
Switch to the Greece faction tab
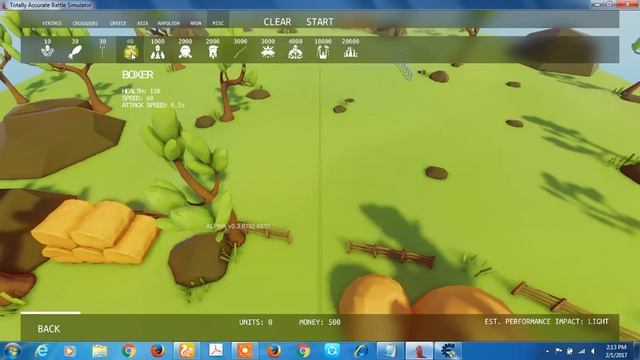point(118,23)
